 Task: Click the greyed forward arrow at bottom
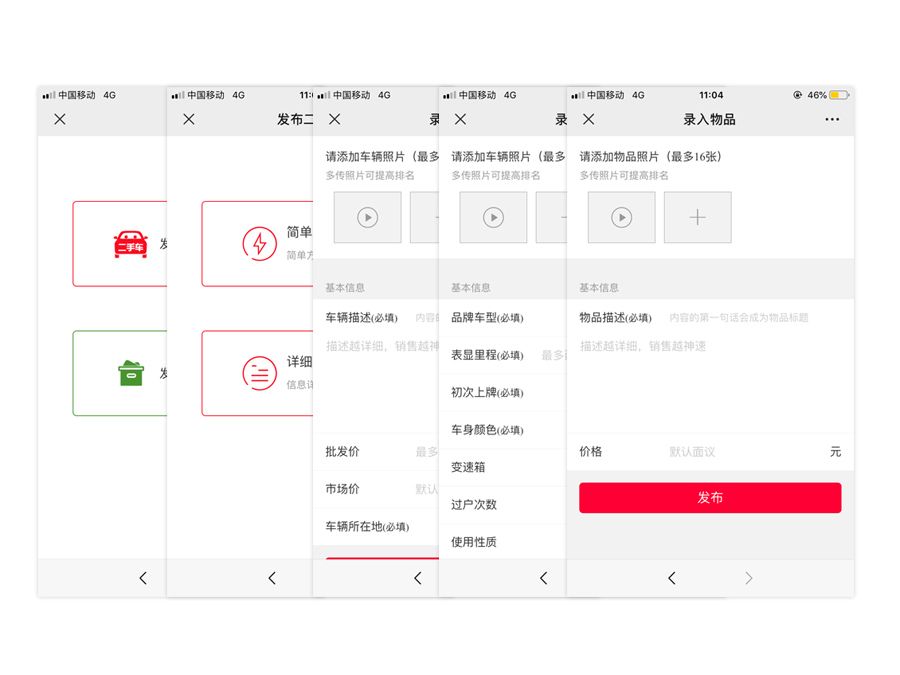click(748, 578)
